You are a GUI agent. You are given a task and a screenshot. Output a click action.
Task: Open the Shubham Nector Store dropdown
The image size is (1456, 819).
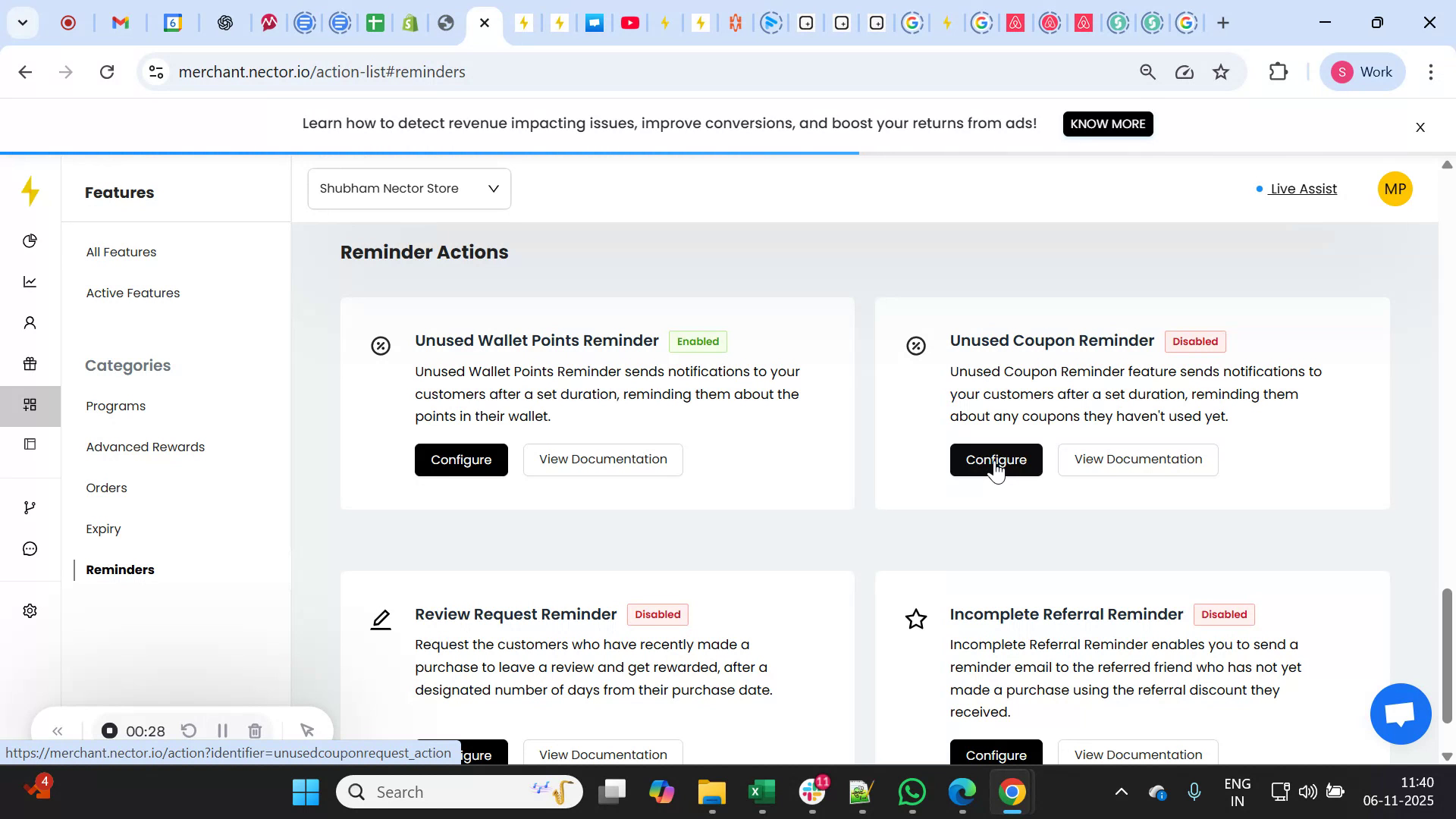tap(409, 188)
